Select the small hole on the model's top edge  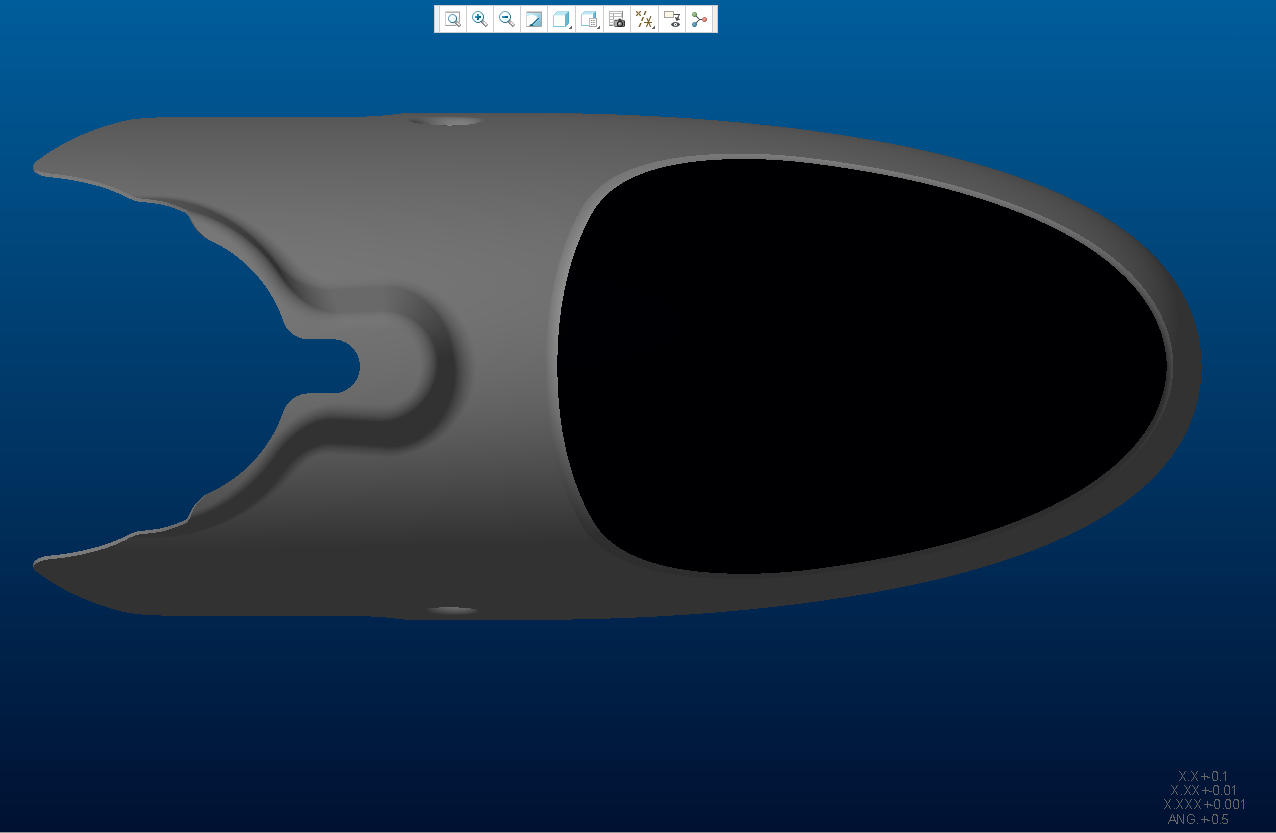pyautogui.click(x=447, y=121)
